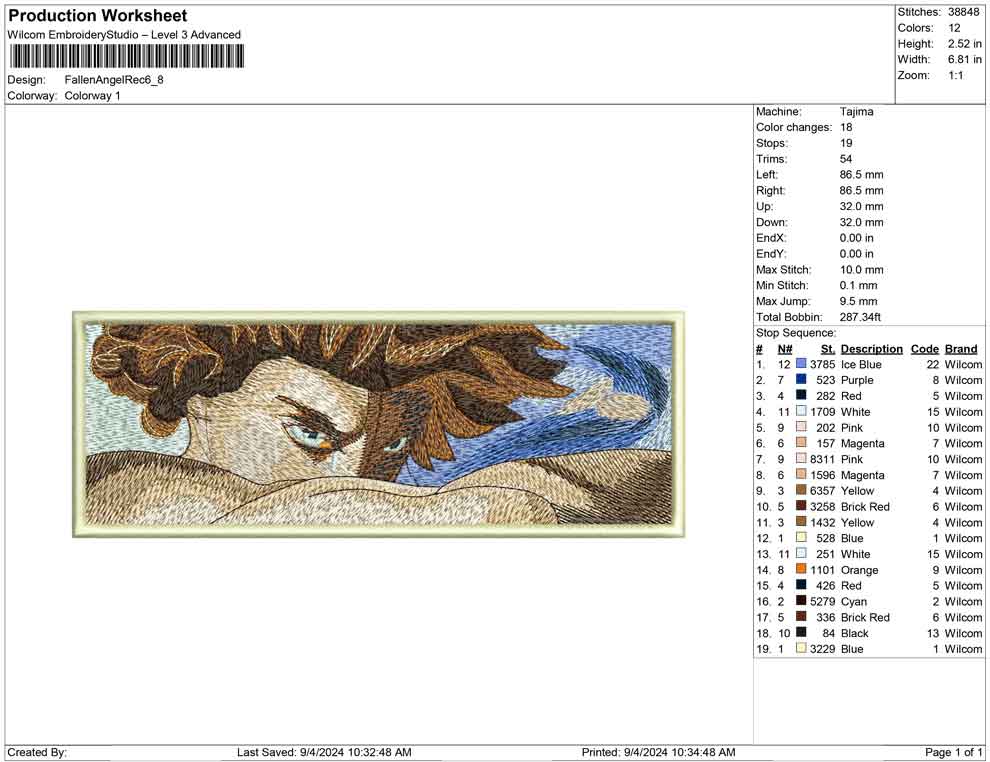Click the Brick Red 3258 swatch

click(801, 506)
